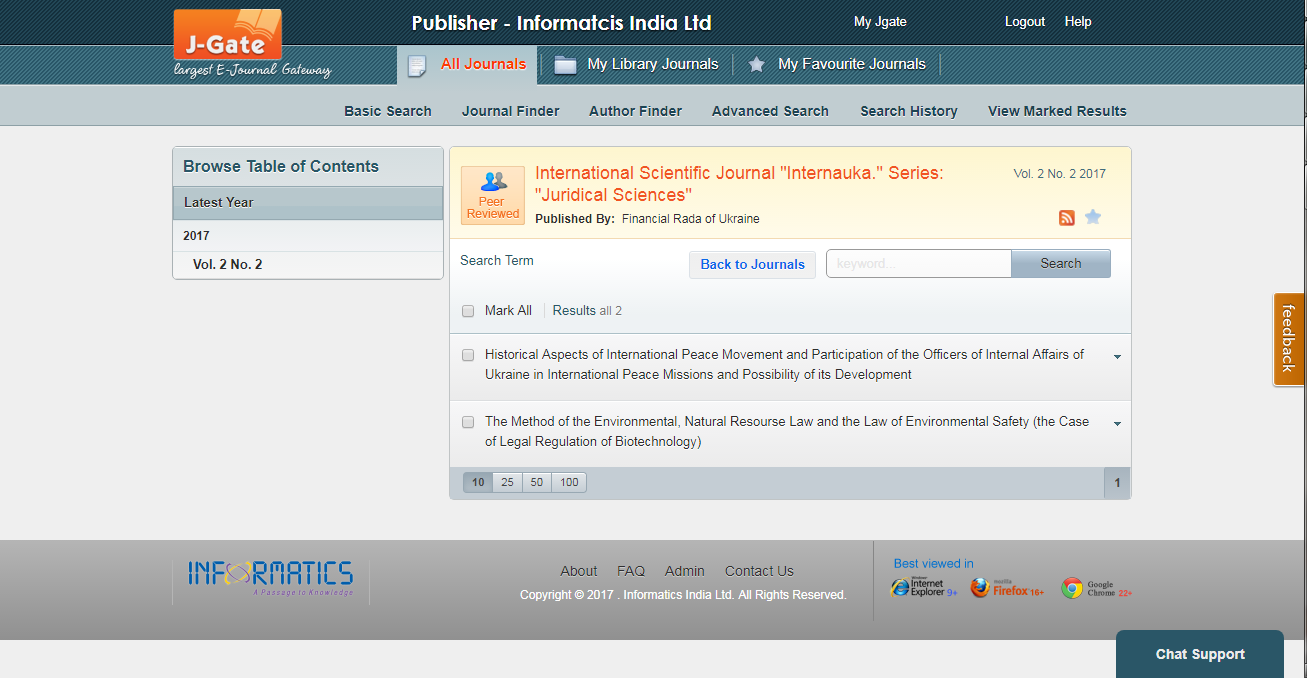
Task: Click the Back to Journals button
Action: (752, 264)
